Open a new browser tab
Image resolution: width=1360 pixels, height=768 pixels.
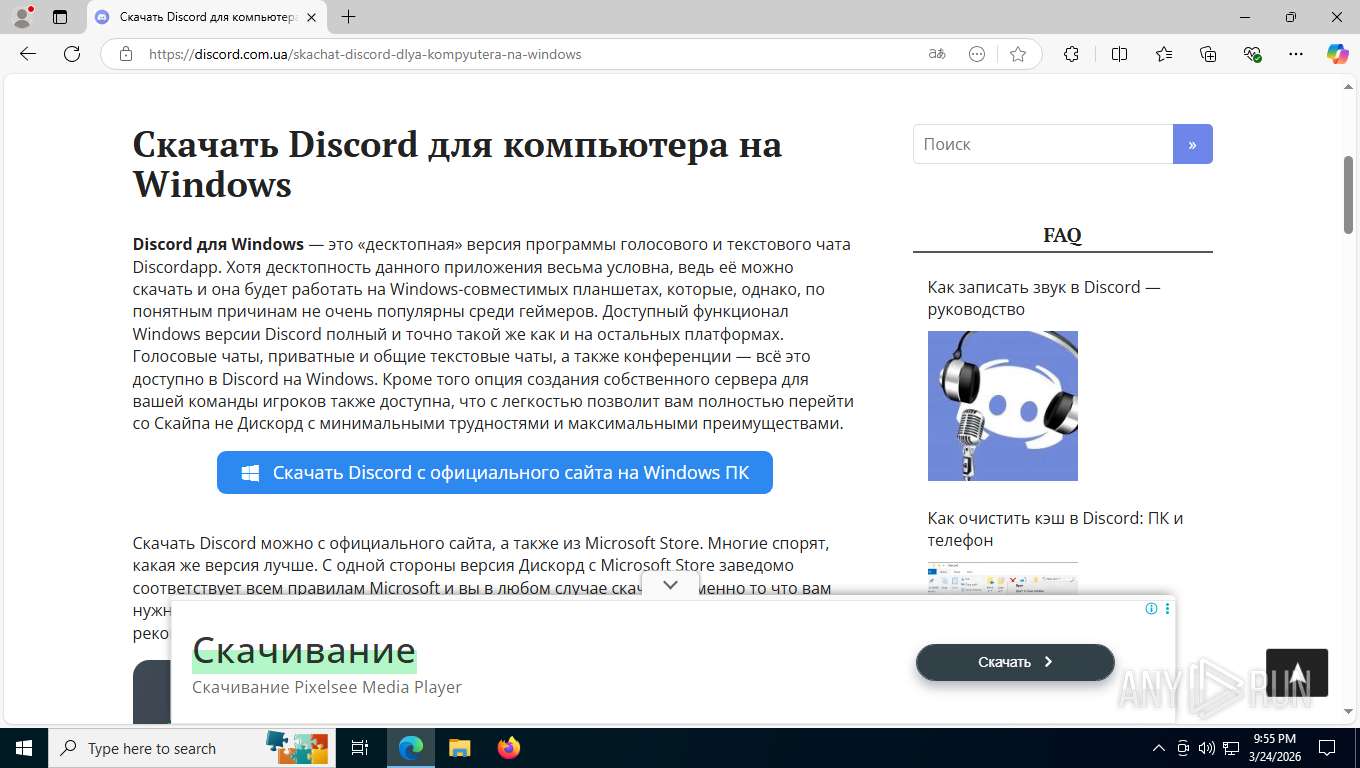(348, 17)
